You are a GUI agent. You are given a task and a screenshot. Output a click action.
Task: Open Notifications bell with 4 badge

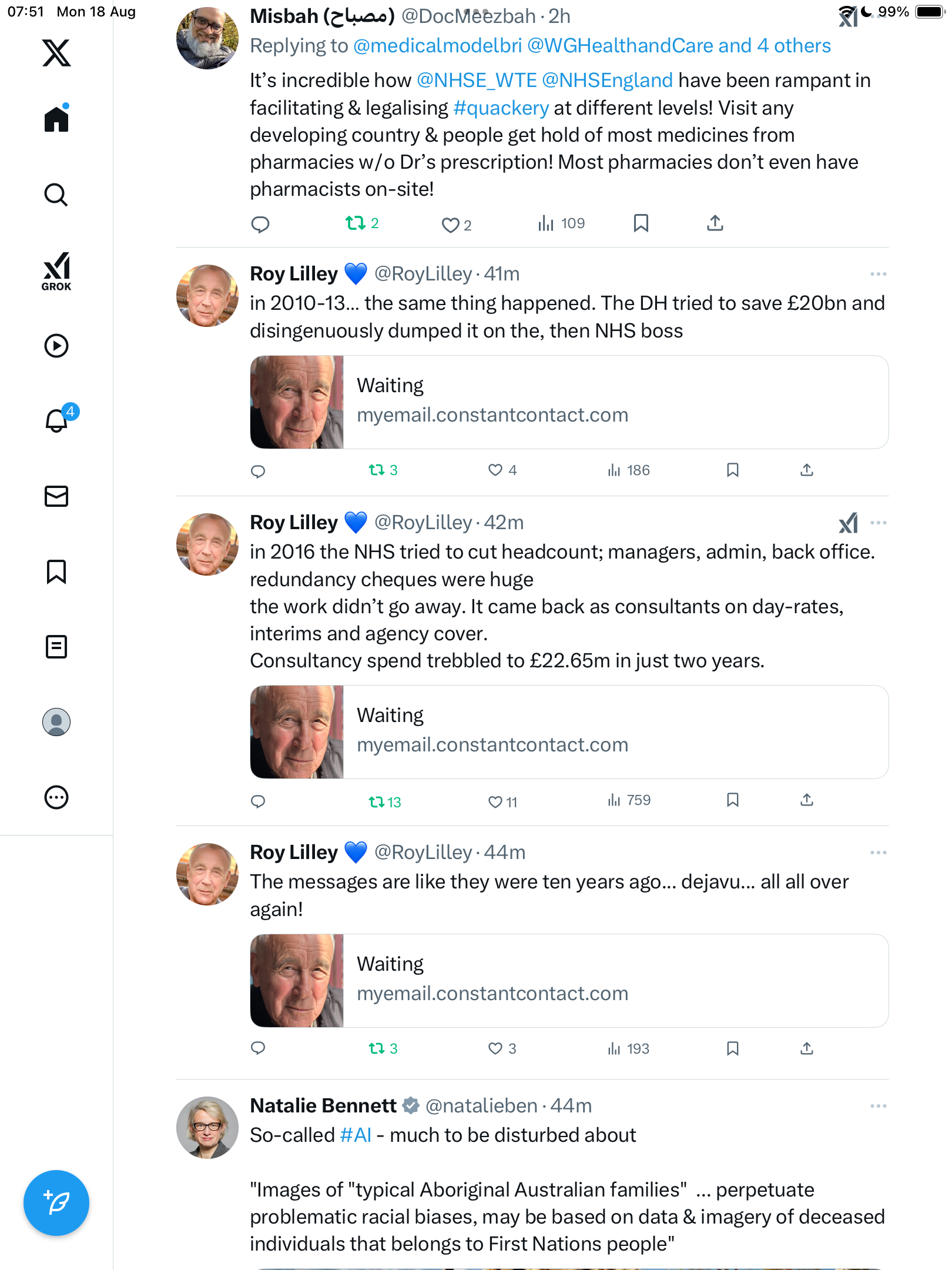coord(58,420)
